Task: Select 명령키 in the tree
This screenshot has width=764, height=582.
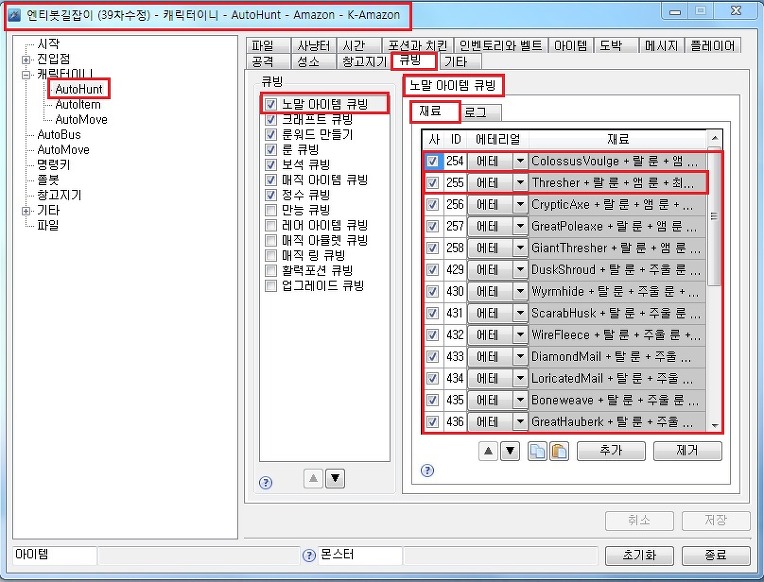Action: click(54, 165)
